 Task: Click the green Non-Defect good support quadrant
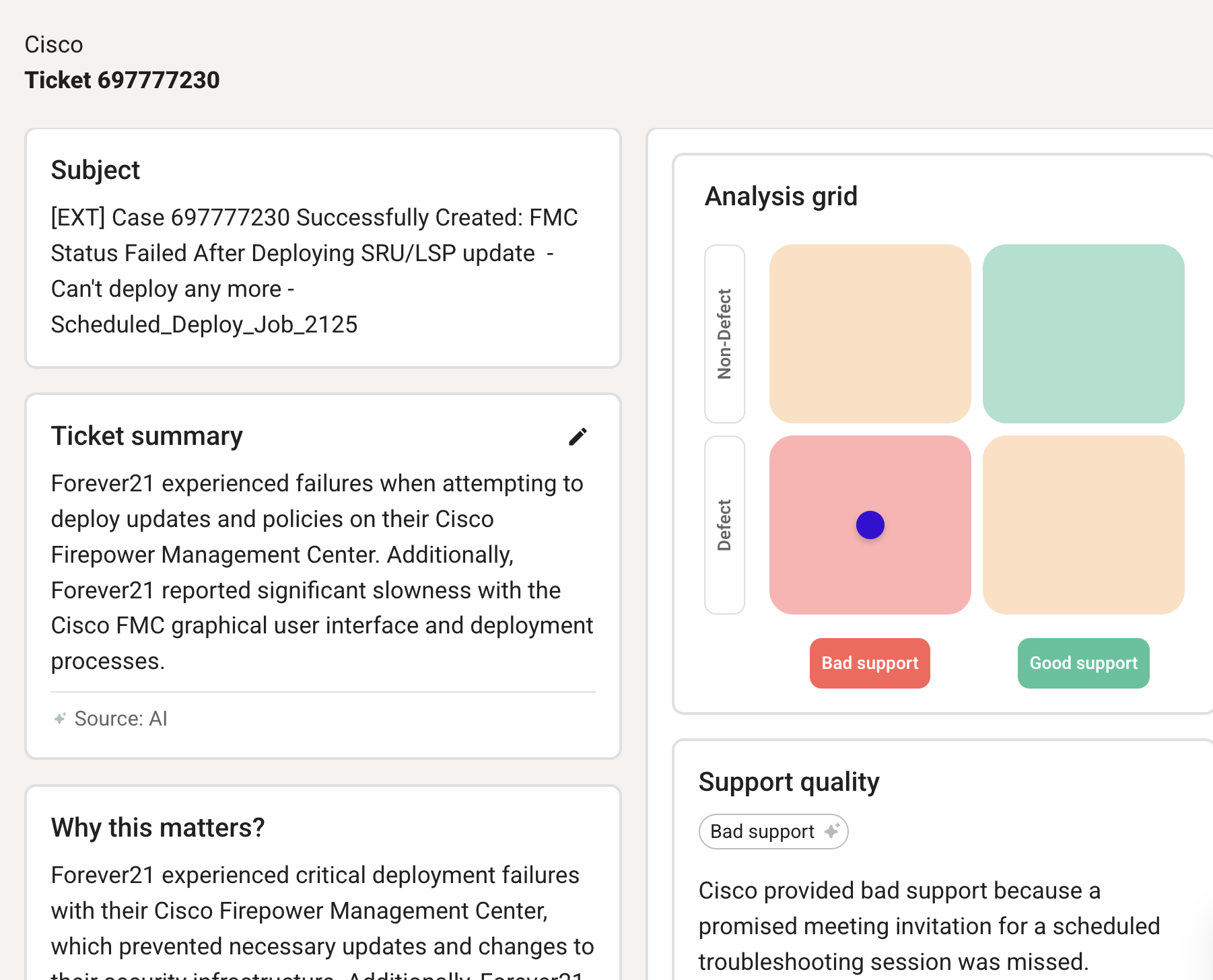(1083, 334)
